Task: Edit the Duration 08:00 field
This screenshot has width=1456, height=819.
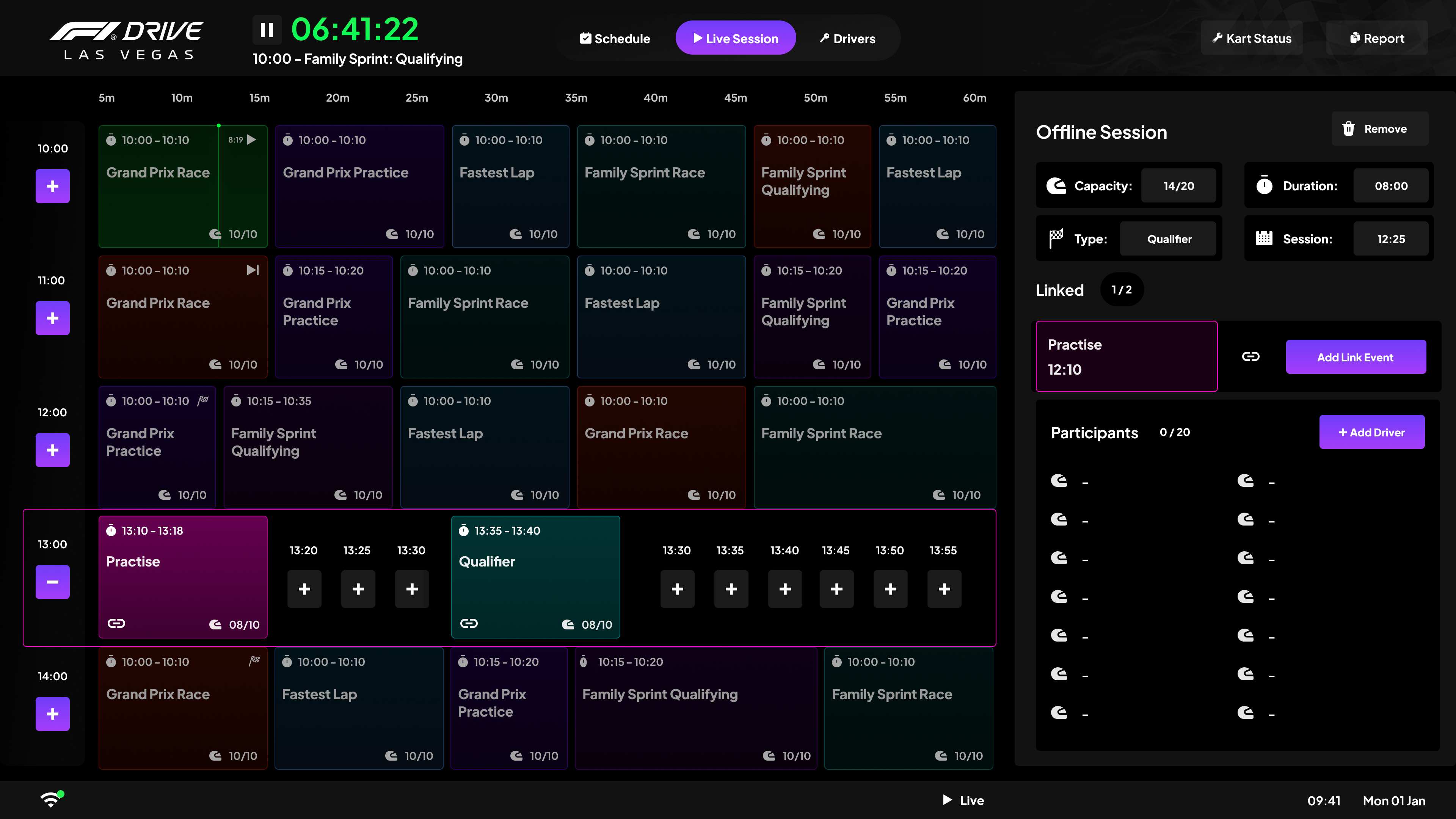Action: 1390,186
